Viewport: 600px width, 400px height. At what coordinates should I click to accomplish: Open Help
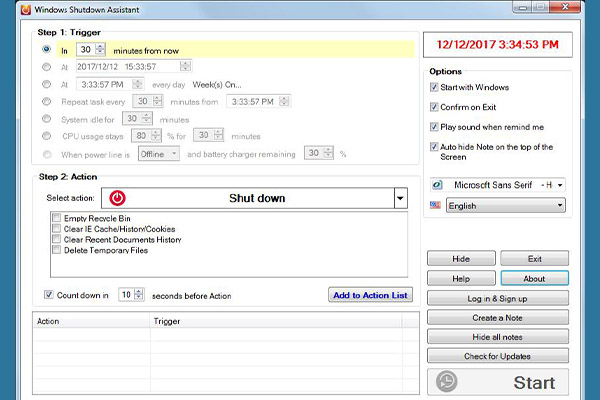pyautogui.click(x=461, y=278)
